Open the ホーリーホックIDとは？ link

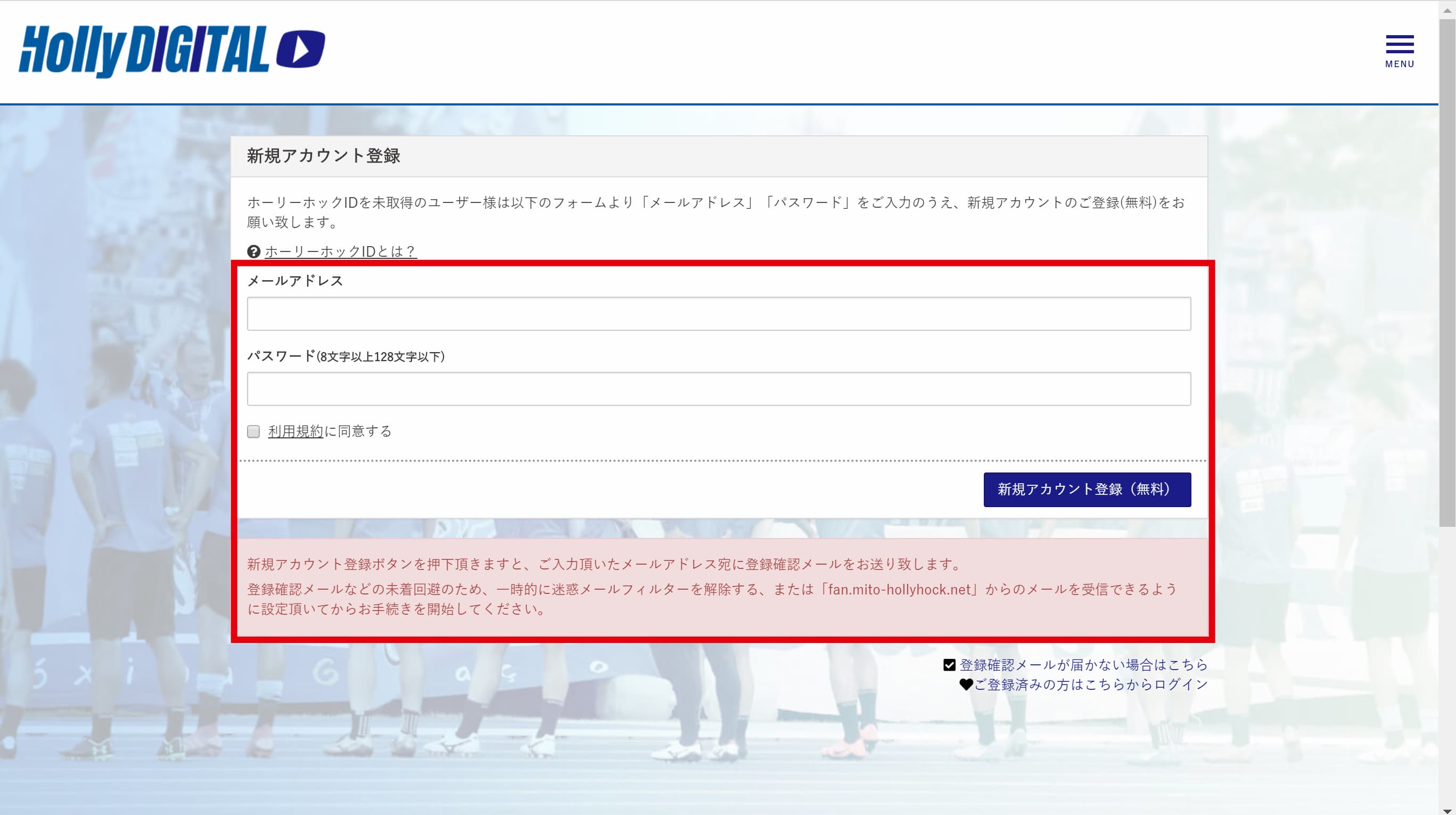click(x=341, y=251)
